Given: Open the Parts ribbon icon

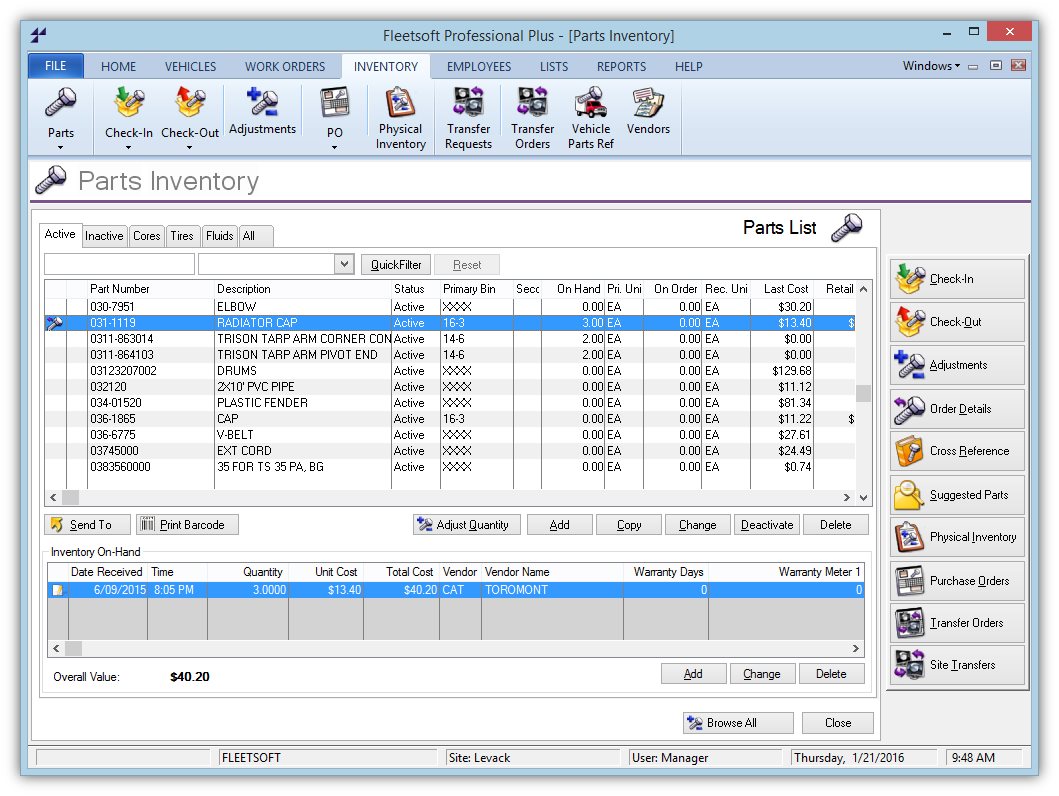Looking at the screenshot, I should [x=60, y=111].
